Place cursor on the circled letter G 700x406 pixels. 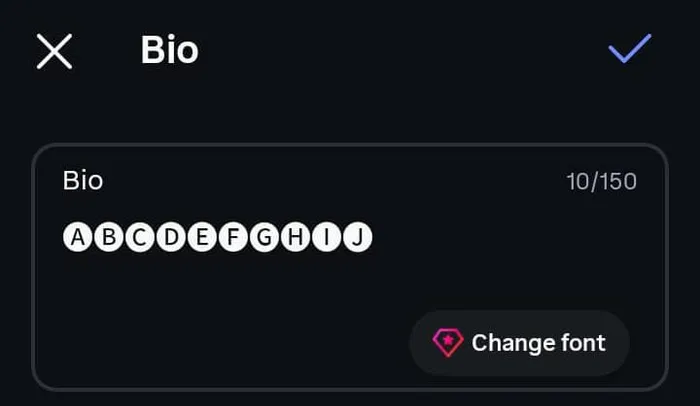tap(264, 237)
